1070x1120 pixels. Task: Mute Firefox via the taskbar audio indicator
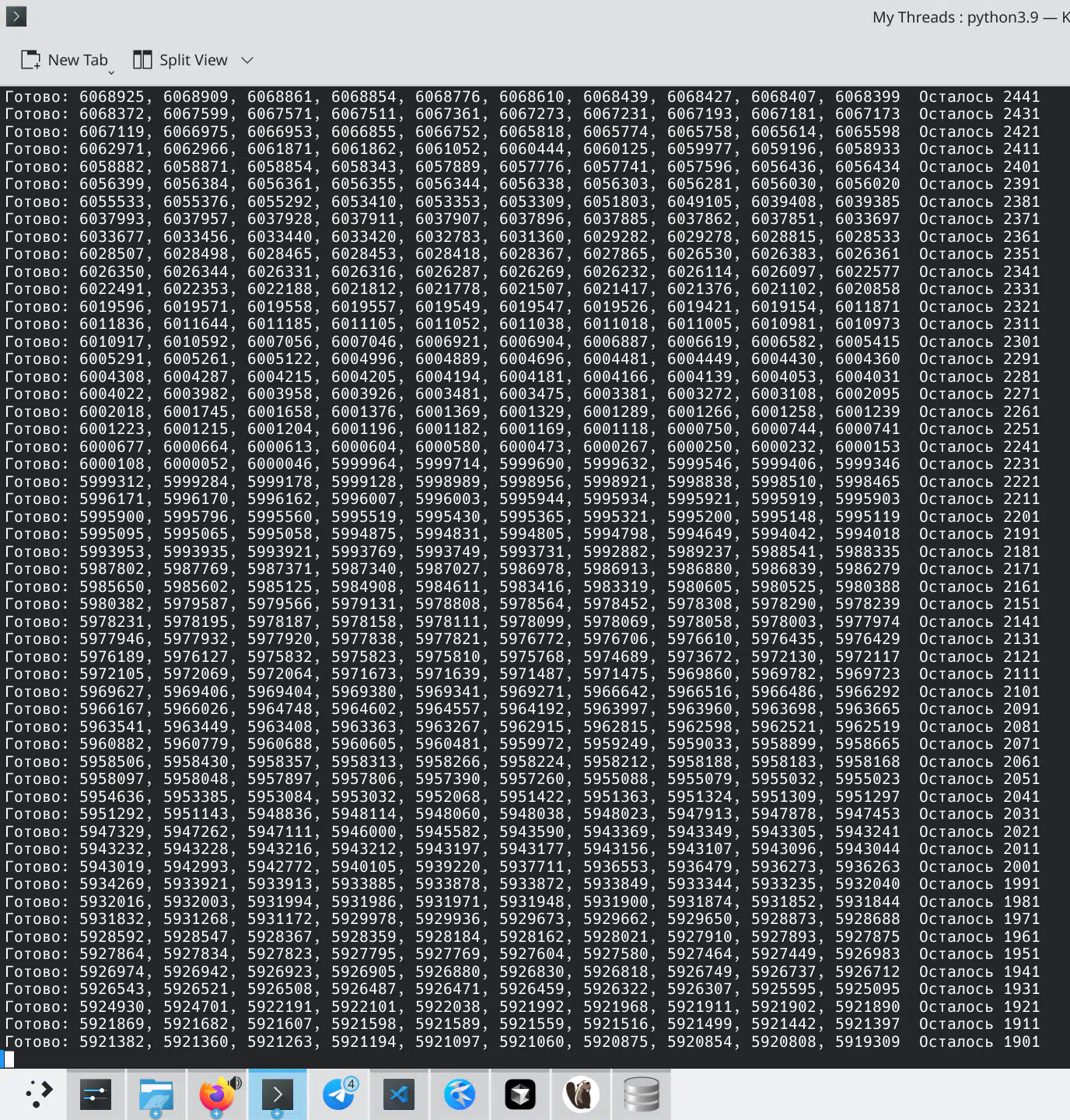pyautogui.click(x=236, y=1082)
